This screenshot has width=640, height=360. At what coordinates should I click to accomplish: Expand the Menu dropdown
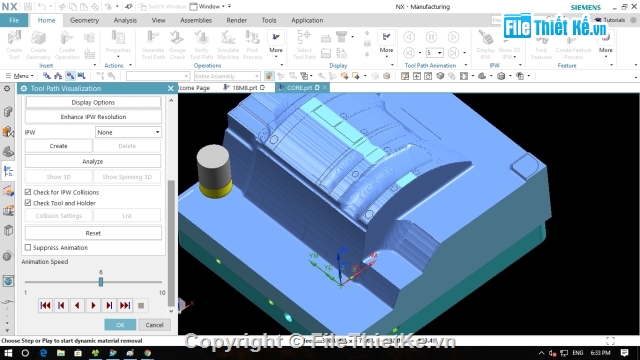coord(20,76)
